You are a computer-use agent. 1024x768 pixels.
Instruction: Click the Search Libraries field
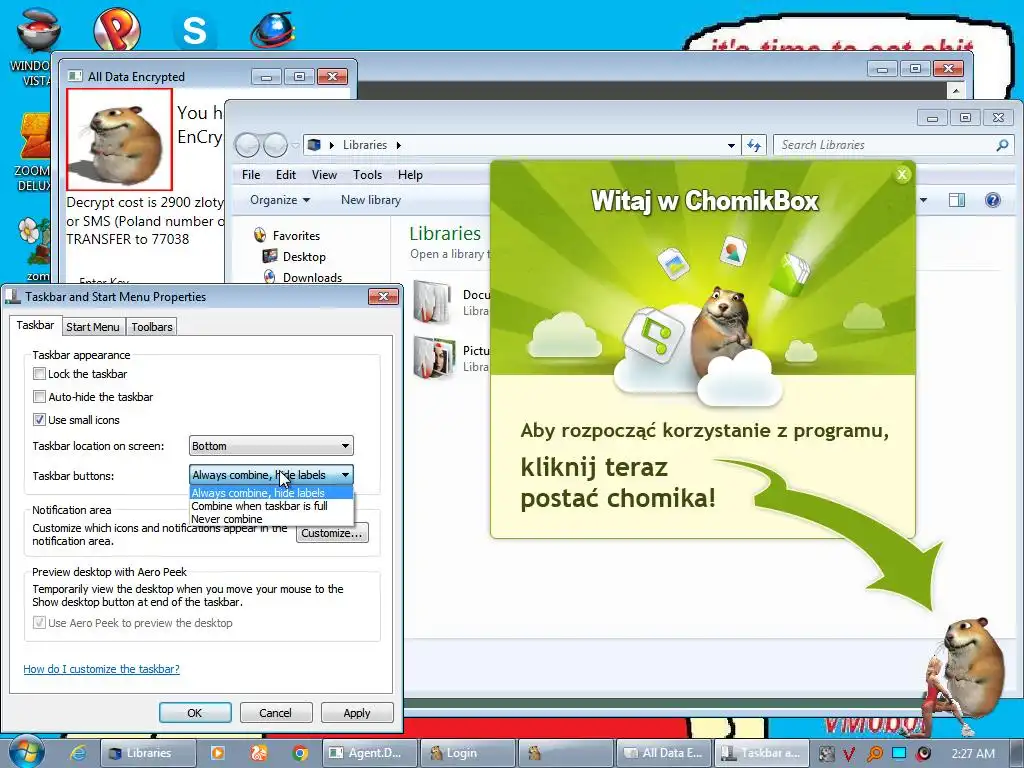893,145
